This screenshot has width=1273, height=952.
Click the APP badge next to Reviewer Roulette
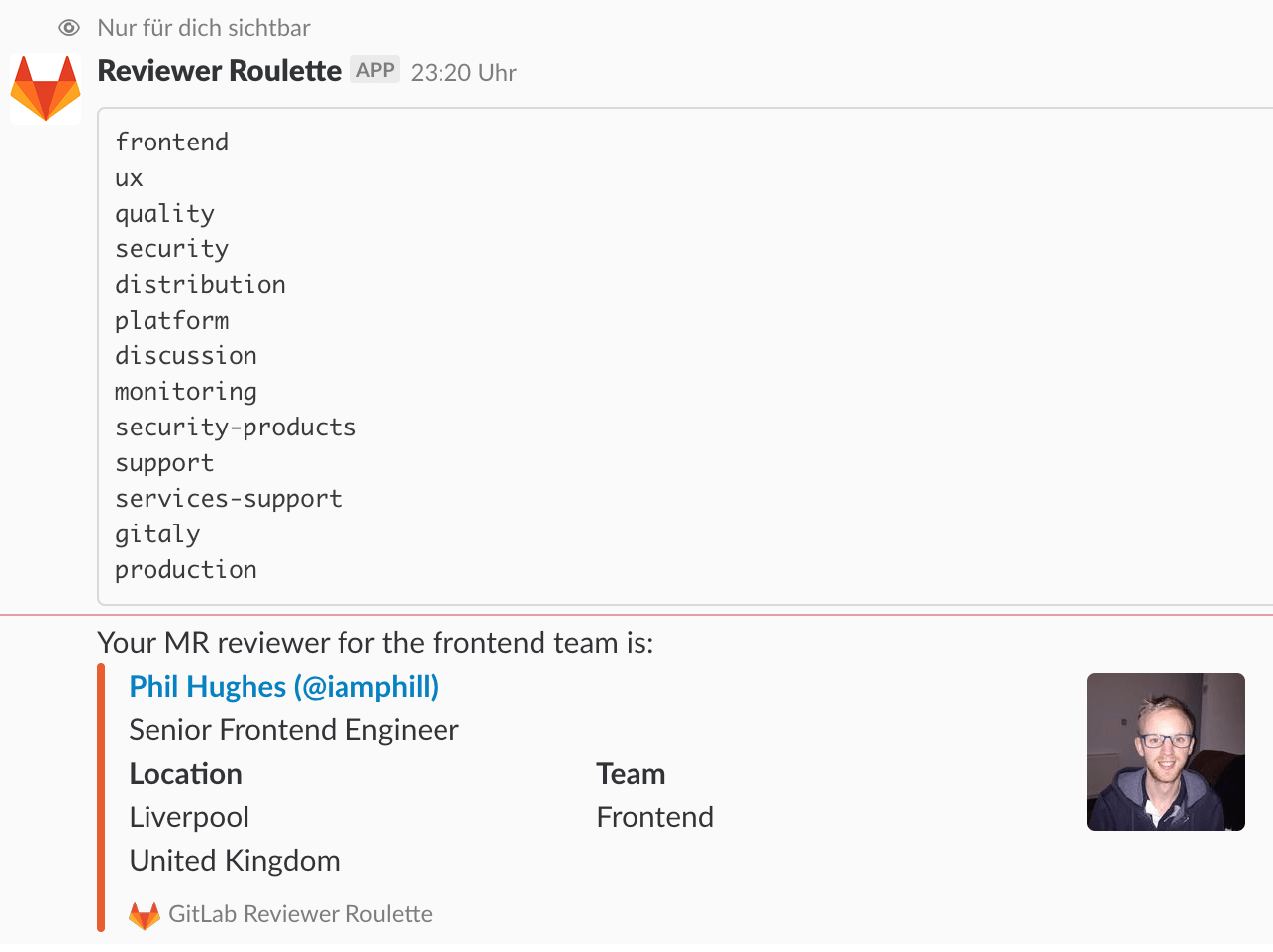[374, 69]
